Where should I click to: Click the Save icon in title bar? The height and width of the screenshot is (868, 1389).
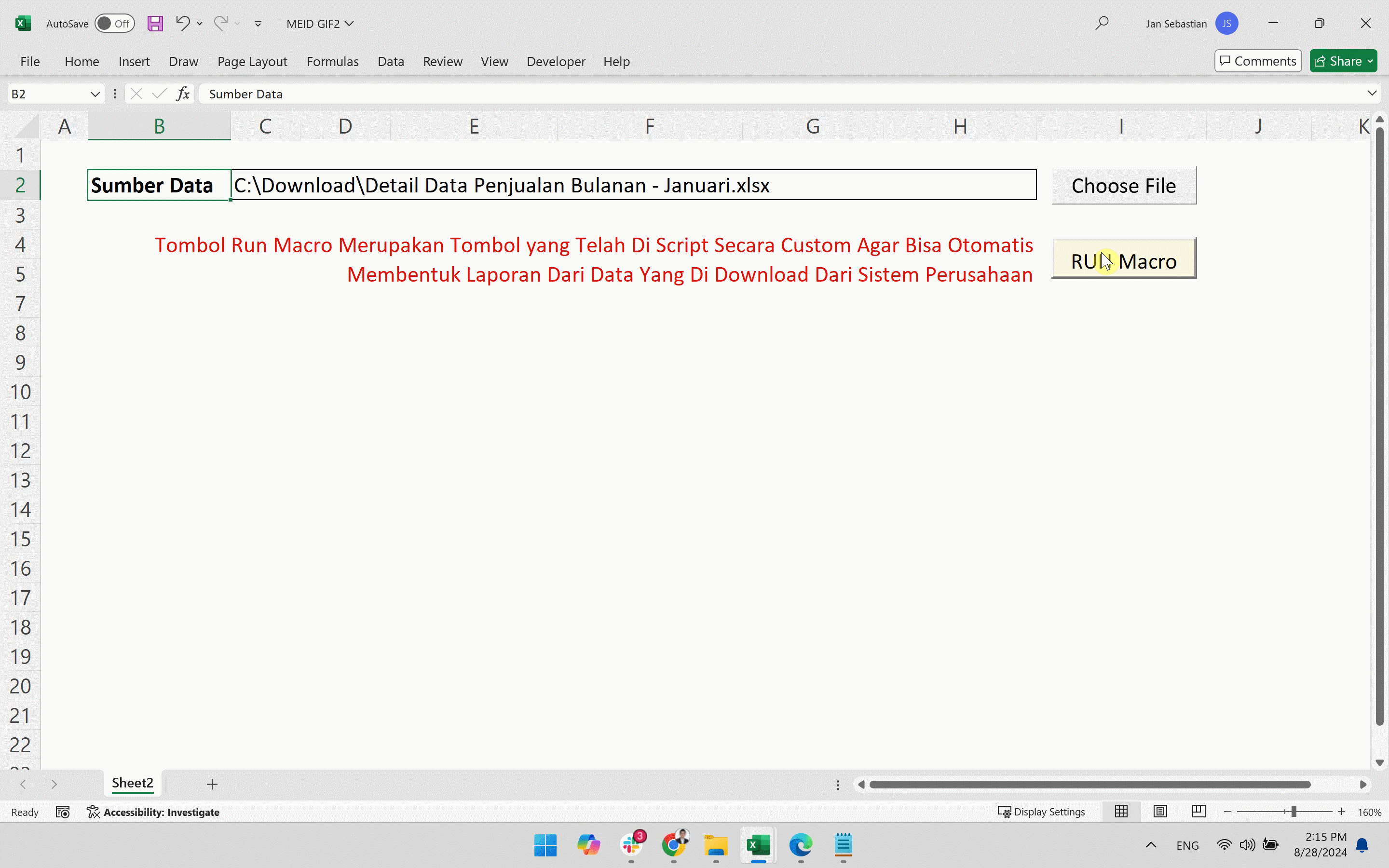pos(155,24)
